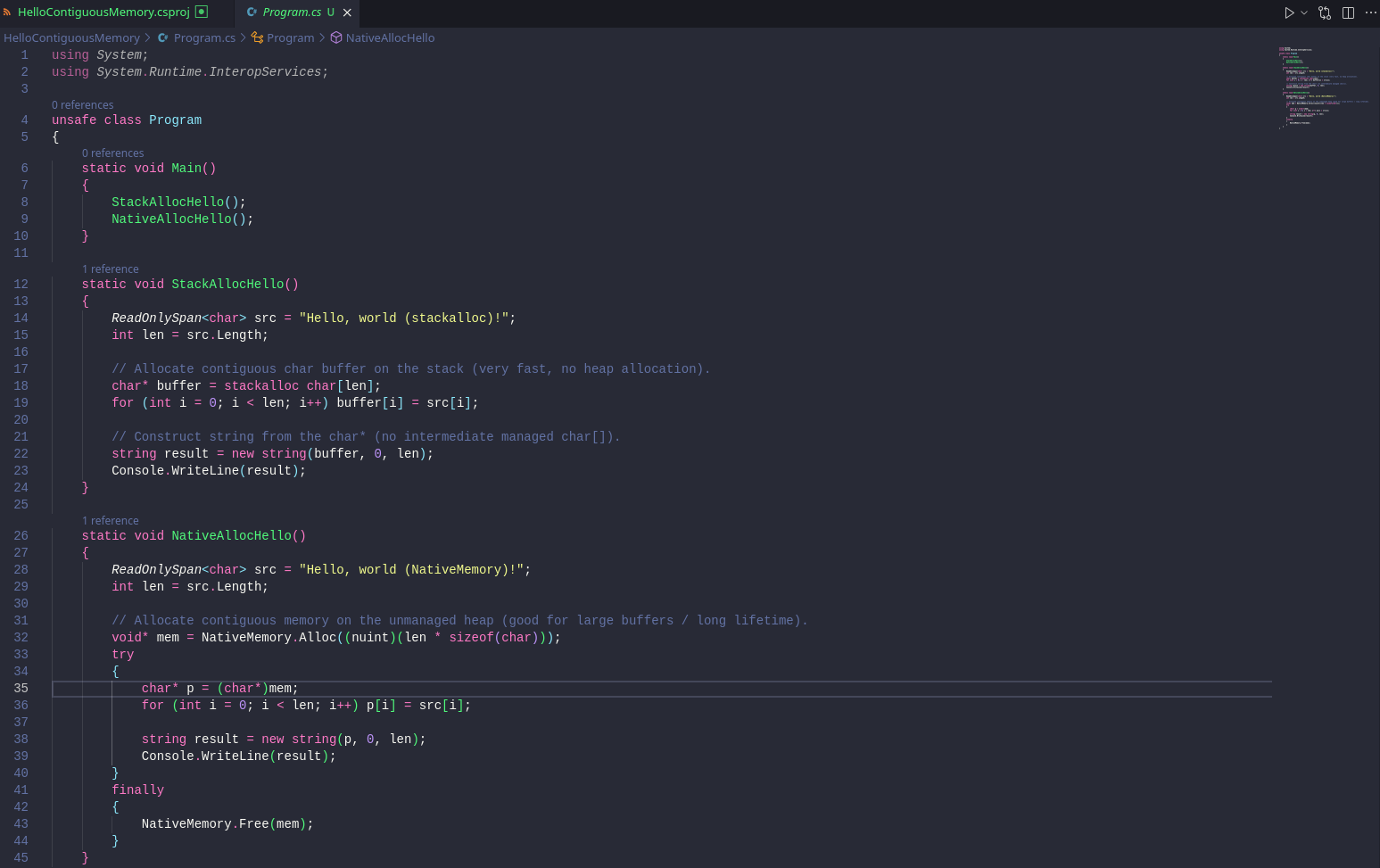
Task: Click the class symbol icon in breadcrumb
Action: [257, 37]
